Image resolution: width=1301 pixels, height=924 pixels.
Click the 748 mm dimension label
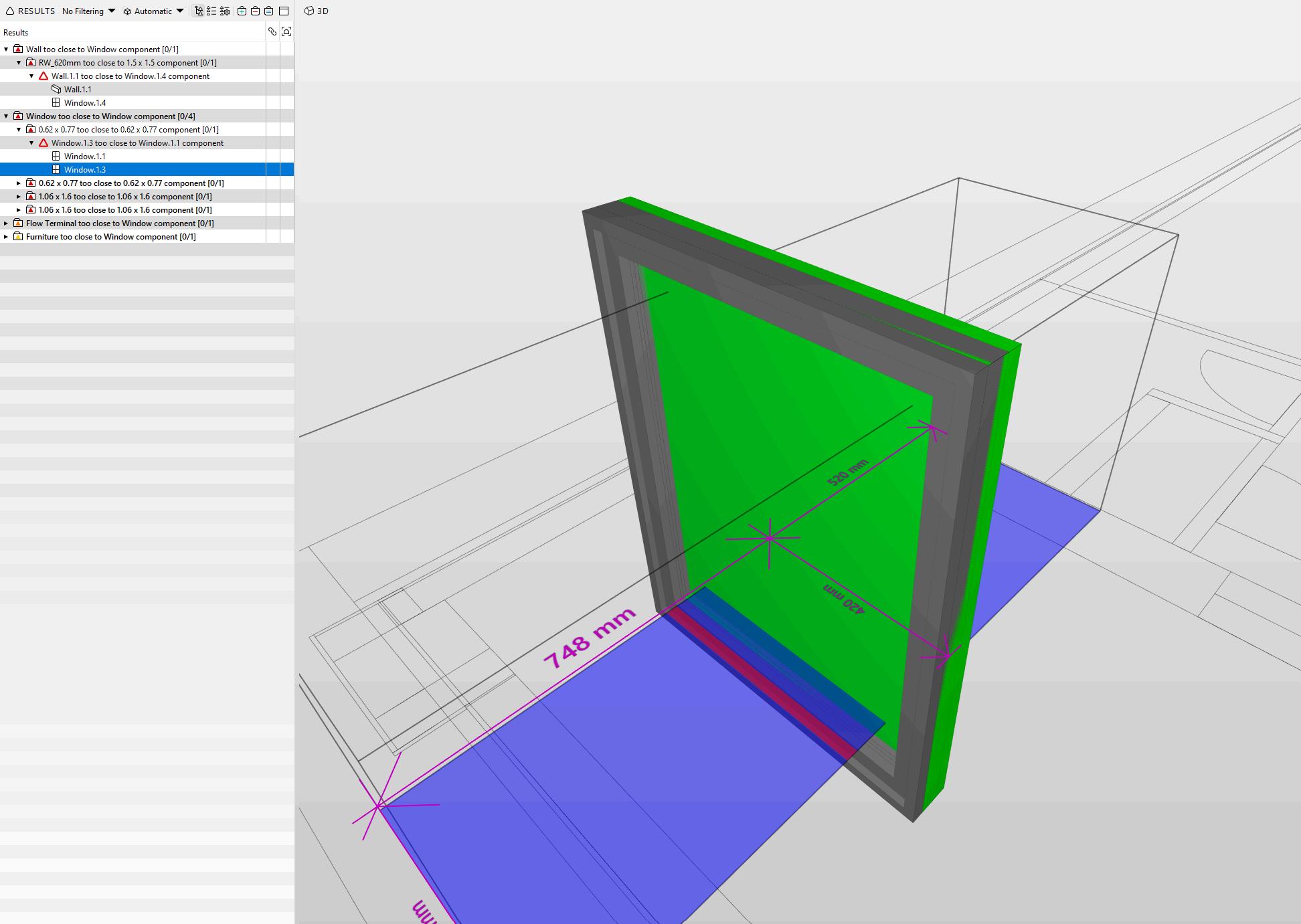click(x=589, y=638)
